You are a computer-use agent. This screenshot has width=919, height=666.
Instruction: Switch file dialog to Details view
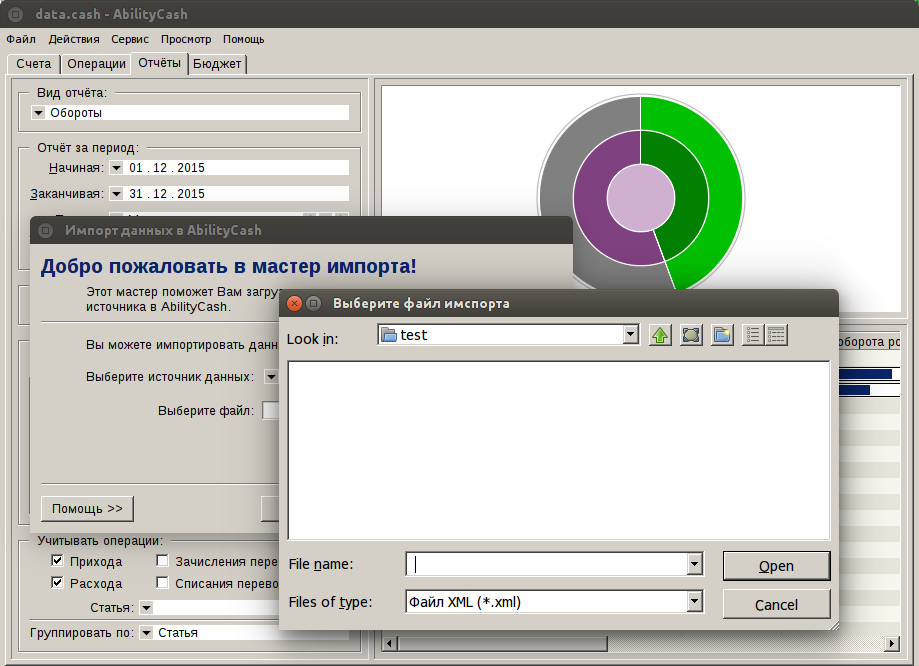[776, 335]
